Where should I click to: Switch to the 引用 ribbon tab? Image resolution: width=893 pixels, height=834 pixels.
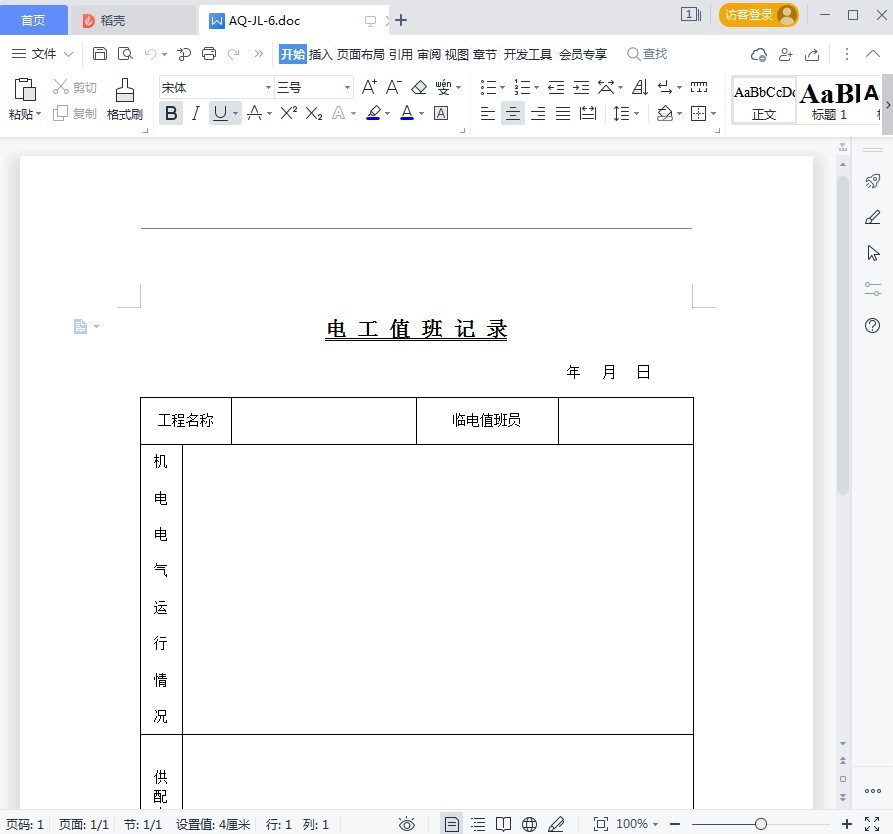pos(401,54)
